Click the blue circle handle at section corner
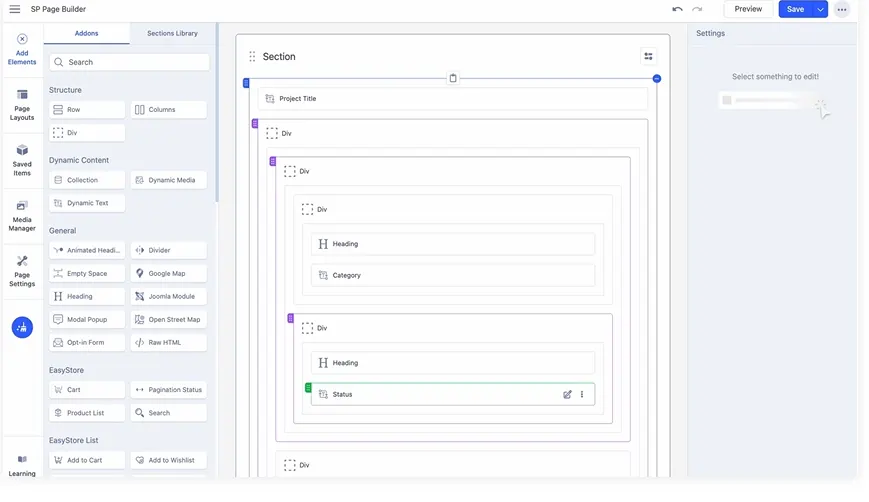The height and width of the screenshot is (502, 869). [657, 78]
